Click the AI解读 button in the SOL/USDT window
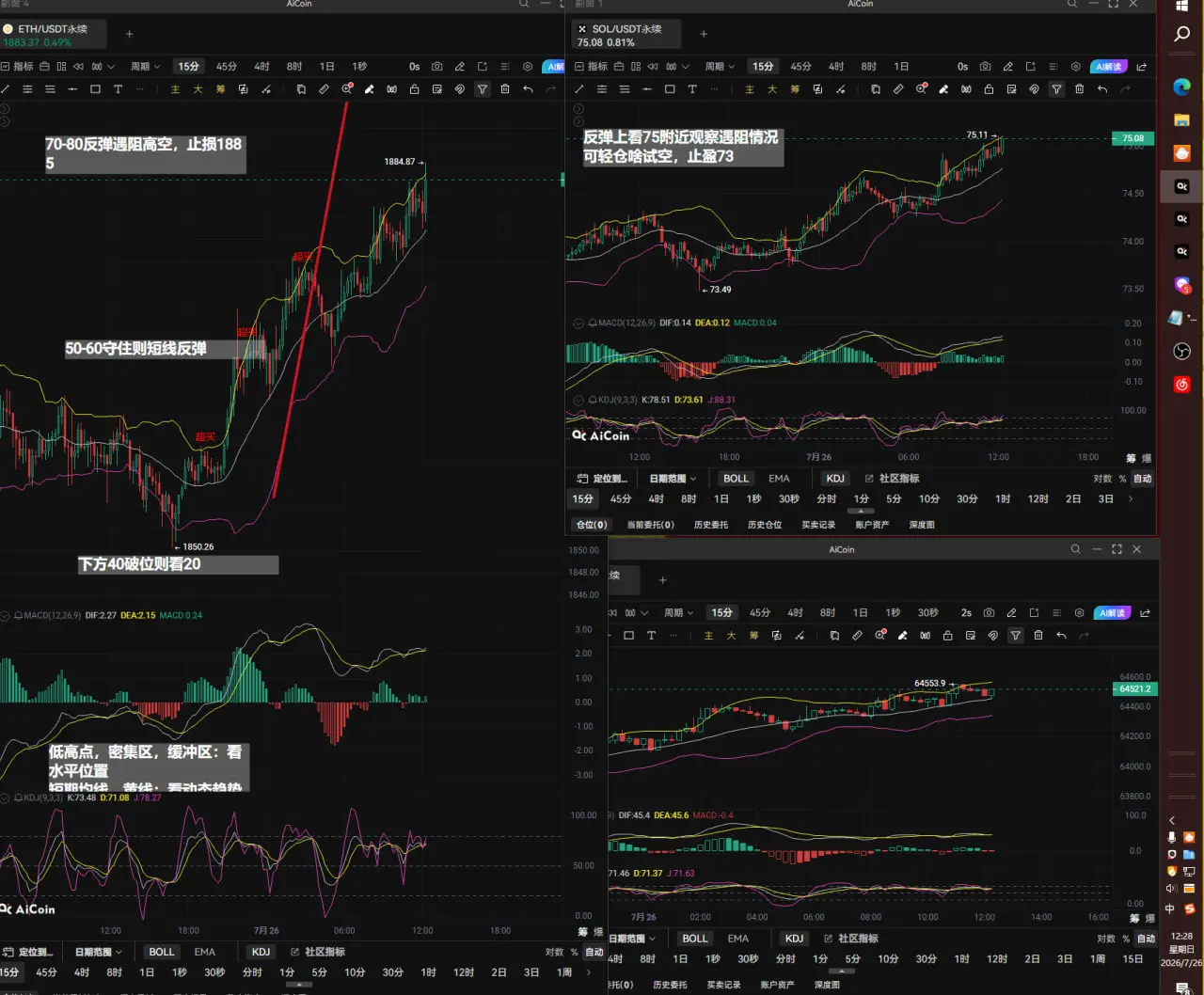 tap(1109, 67)
